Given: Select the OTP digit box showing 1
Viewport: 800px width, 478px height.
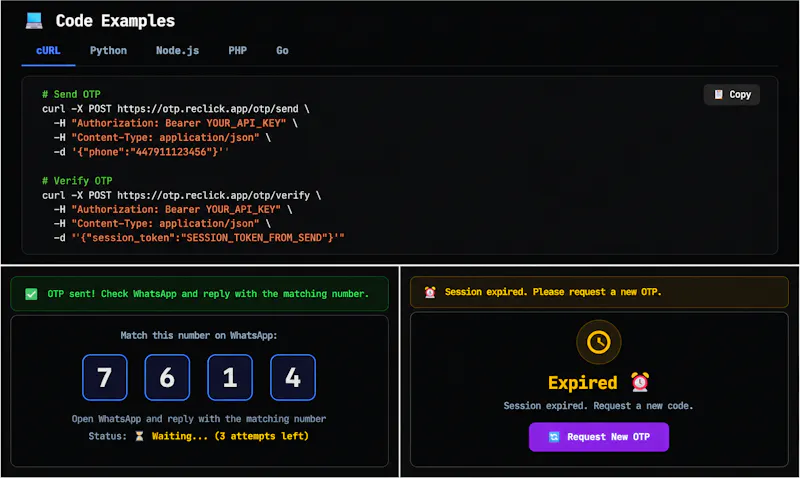Looking at the screenshot, I should click(230, 378).
